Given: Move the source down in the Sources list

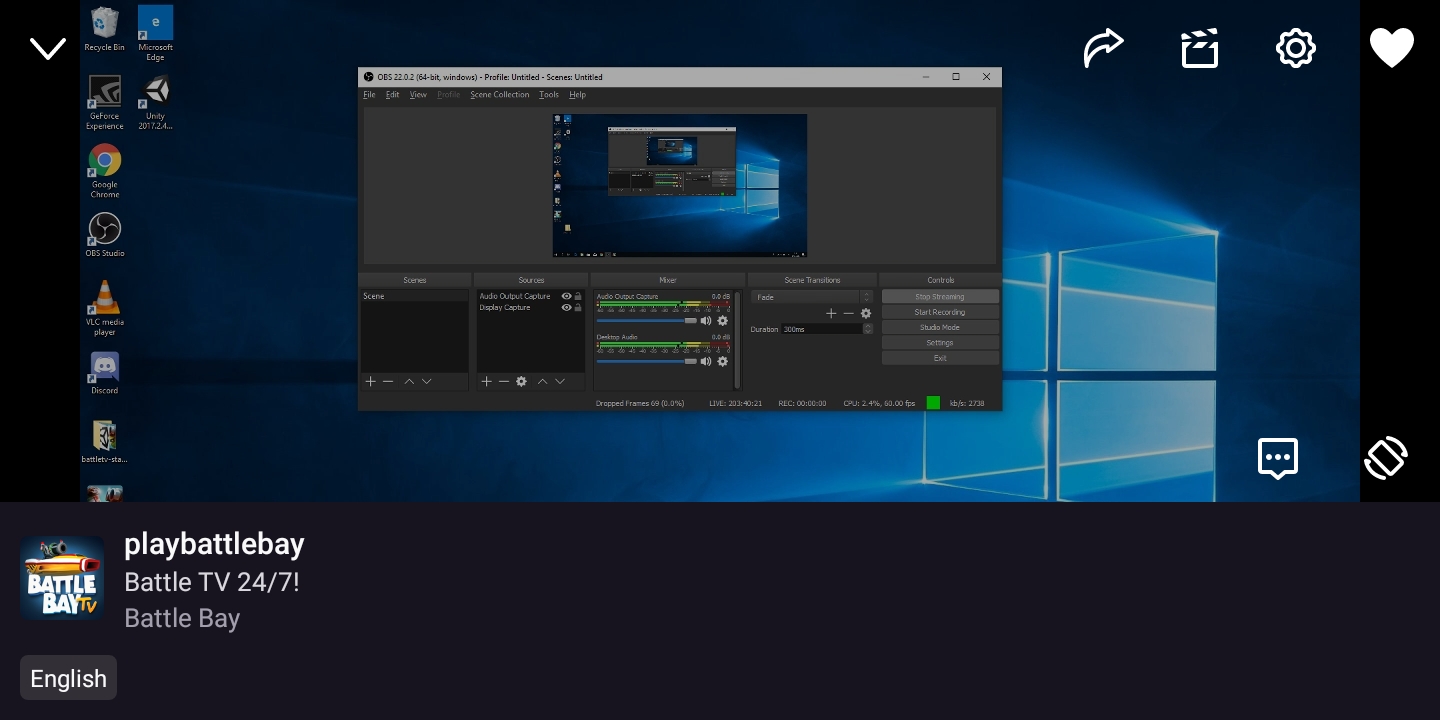Looking at the screenshot, I should tap(560, 382).
